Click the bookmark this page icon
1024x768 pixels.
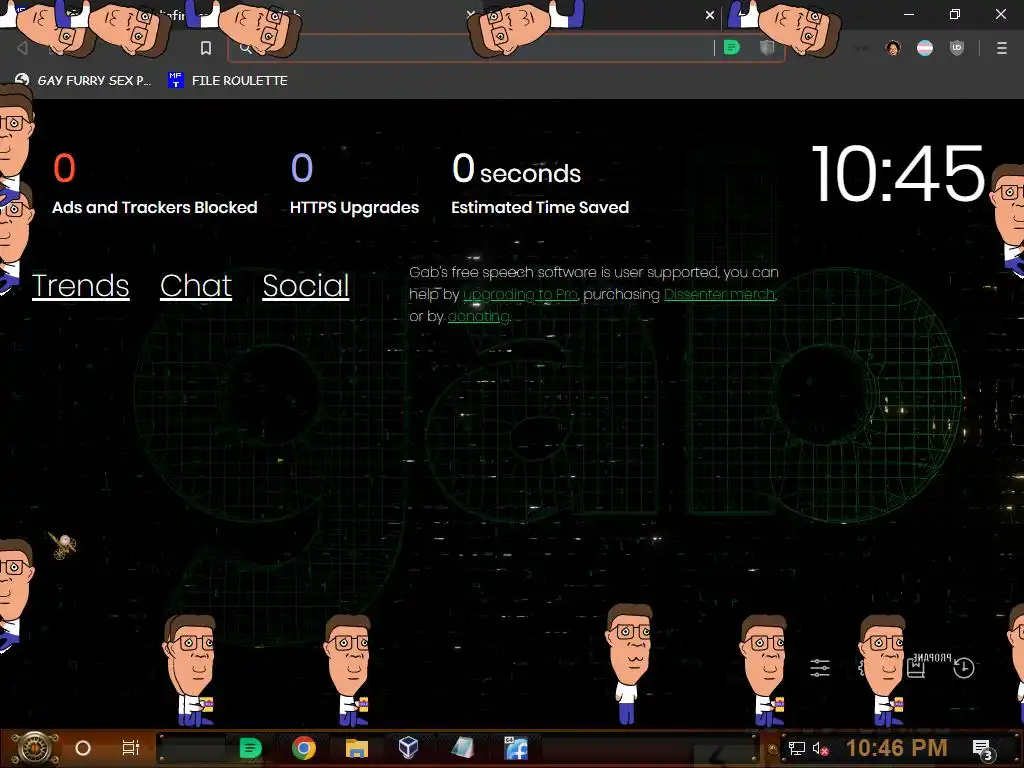click(206, 48)
